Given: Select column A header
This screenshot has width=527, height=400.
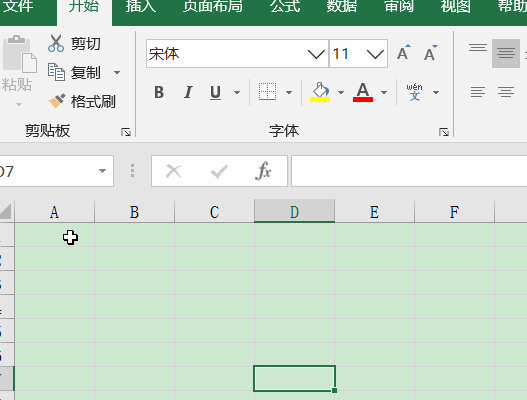Looking at the screenshot, I should tap(54, 211).
